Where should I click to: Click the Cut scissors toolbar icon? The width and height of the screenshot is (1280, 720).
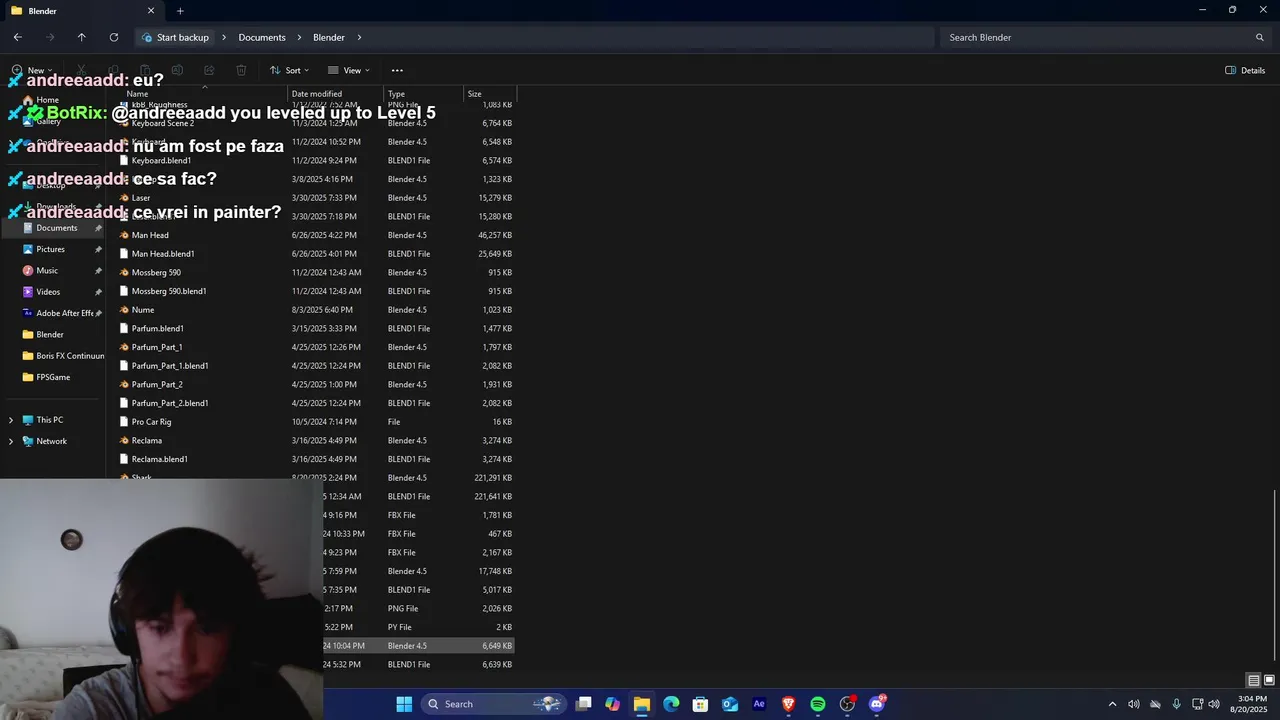coord(81,70)
